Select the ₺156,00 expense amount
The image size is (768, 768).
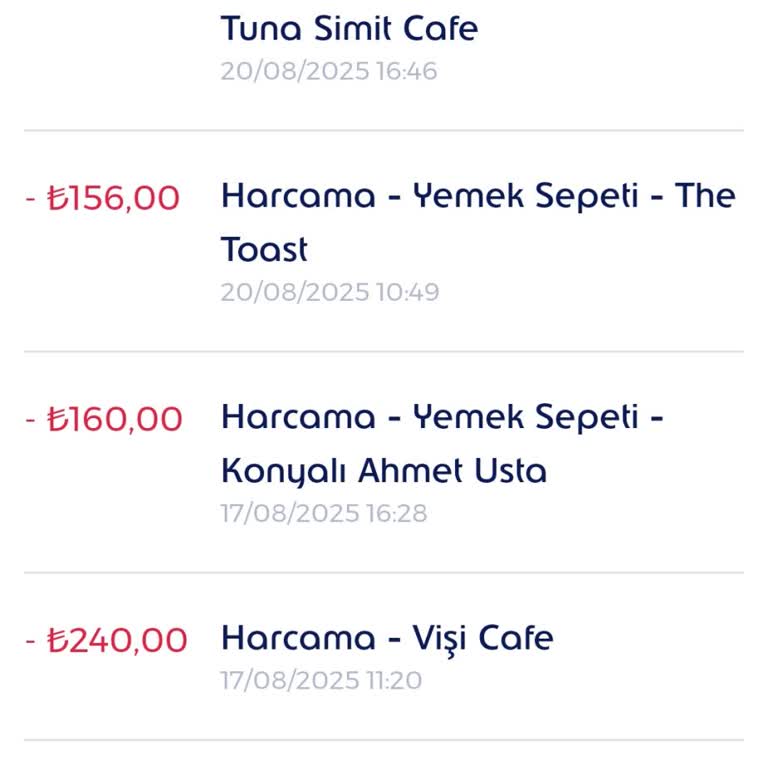(x=103, y=198)
